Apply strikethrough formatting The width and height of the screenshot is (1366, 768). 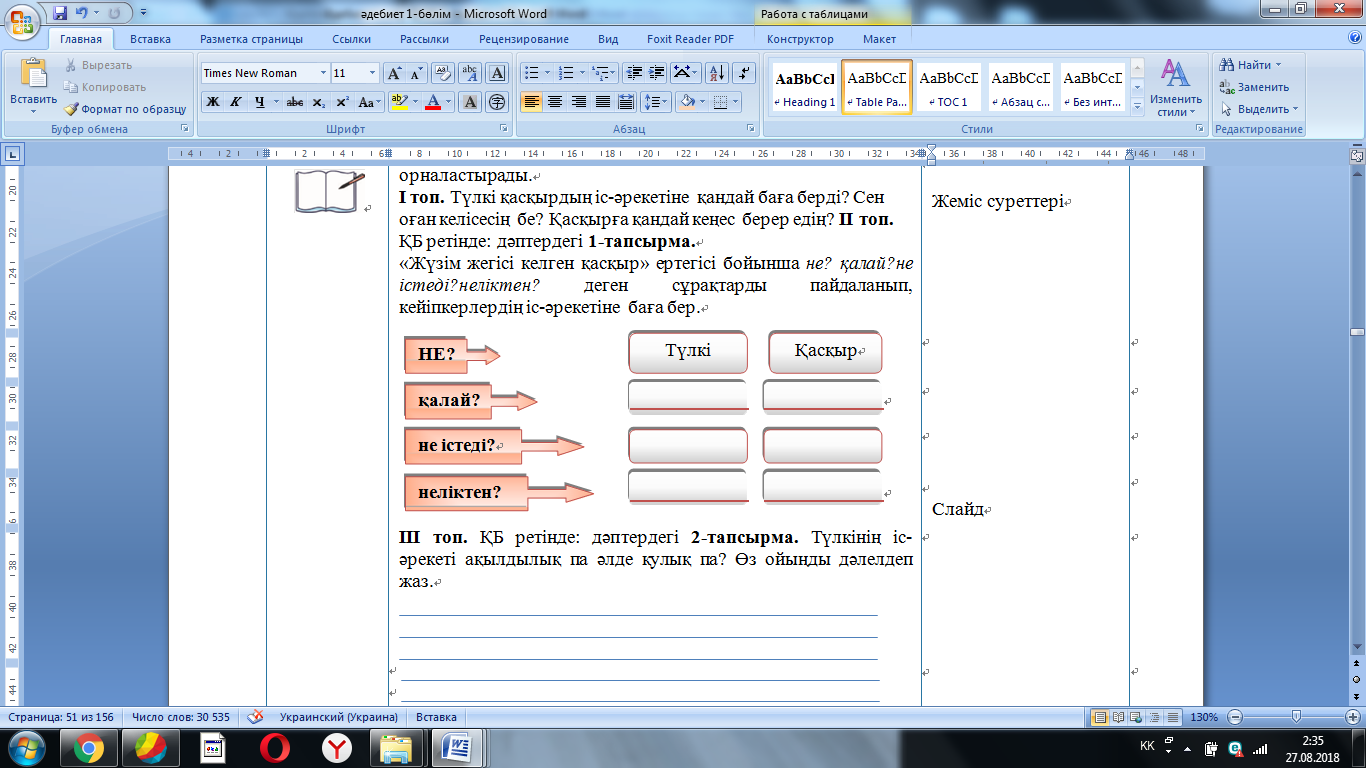pos(295,102)
